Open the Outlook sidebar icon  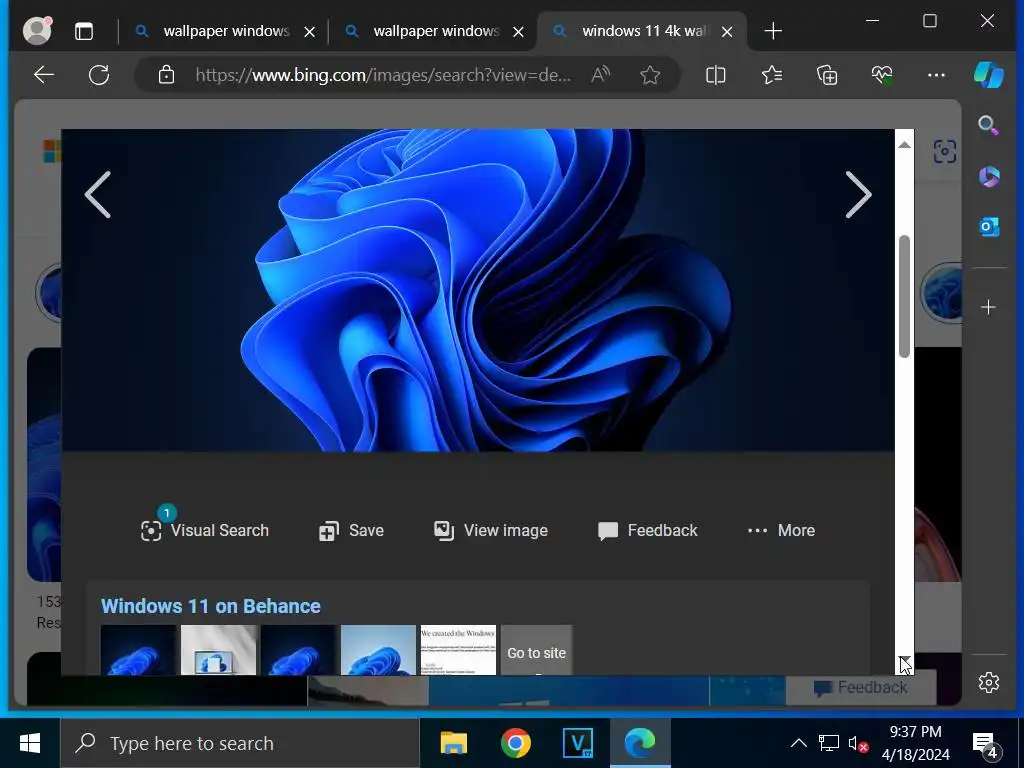[x=989, y=227]
